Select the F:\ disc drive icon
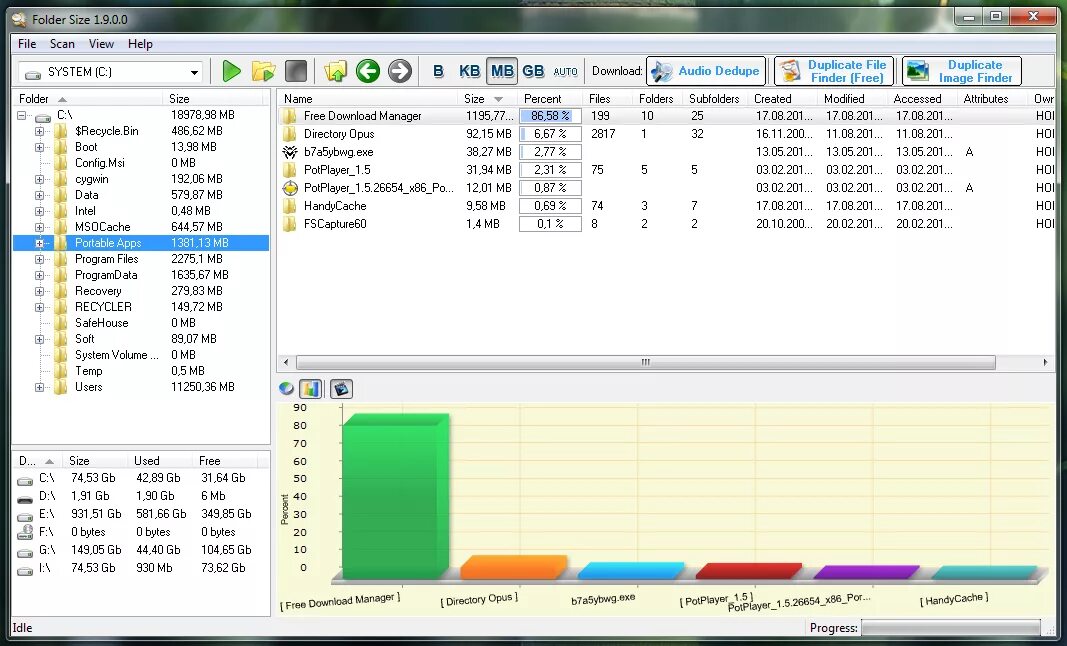The width and height of the screenshot is (1067, 646). 25,532
